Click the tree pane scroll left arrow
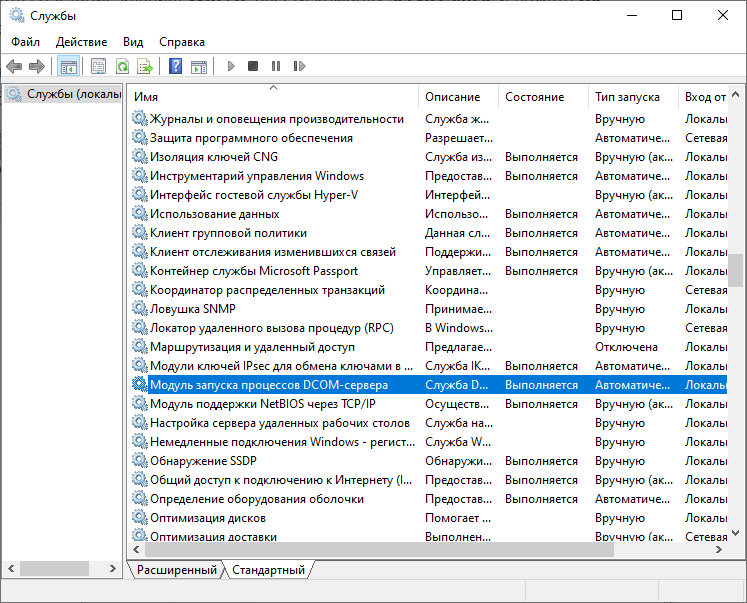 click(x=11, y=568)
